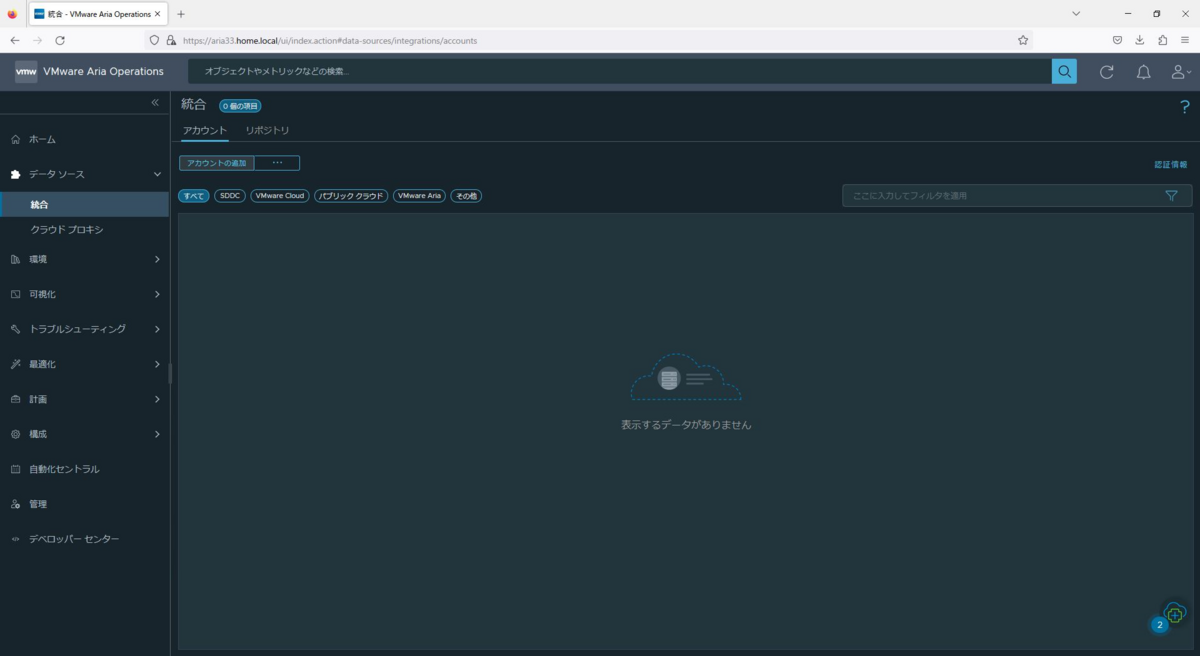Collapse the left navigation sidebar
The width and height of the screenshot is (1200, 656).
(x=155, y=103)
